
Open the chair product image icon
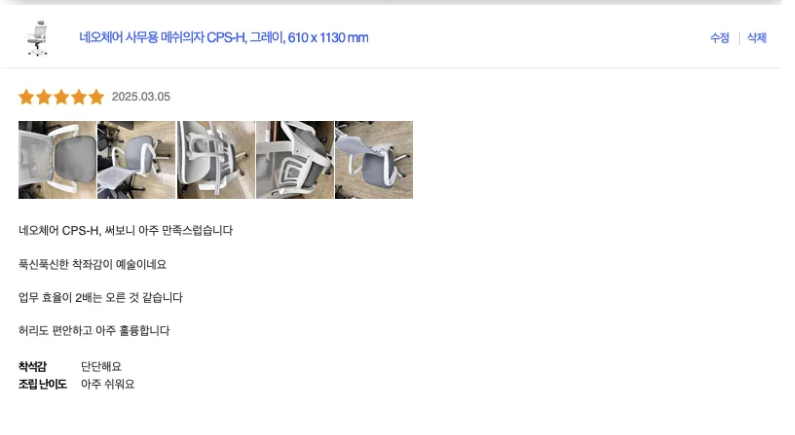[x=38, y=38]
